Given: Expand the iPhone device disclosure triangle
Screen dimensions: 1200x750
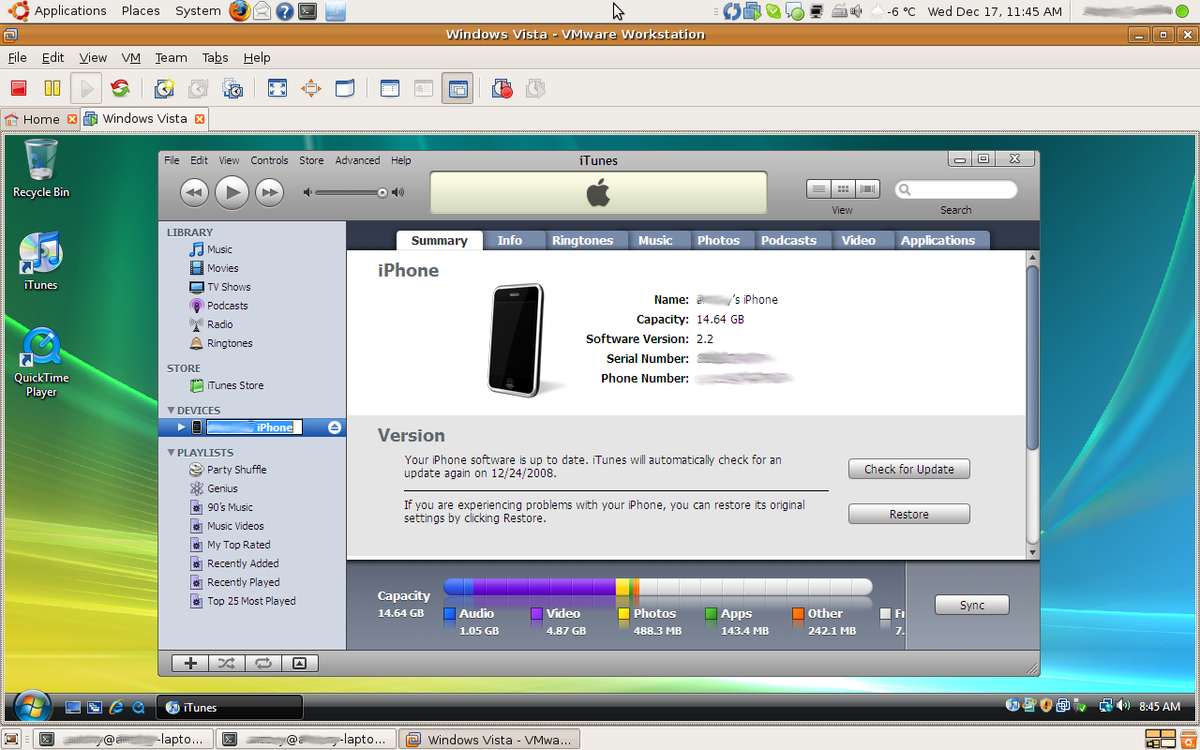Looking at the screenshot, I should tap(181, 427).
